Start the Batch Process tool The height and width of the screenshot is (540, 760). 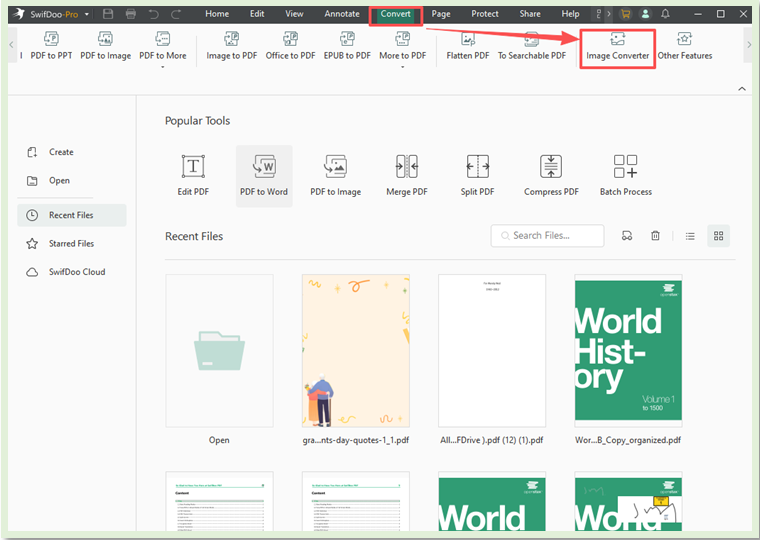[x=625, y=175]
